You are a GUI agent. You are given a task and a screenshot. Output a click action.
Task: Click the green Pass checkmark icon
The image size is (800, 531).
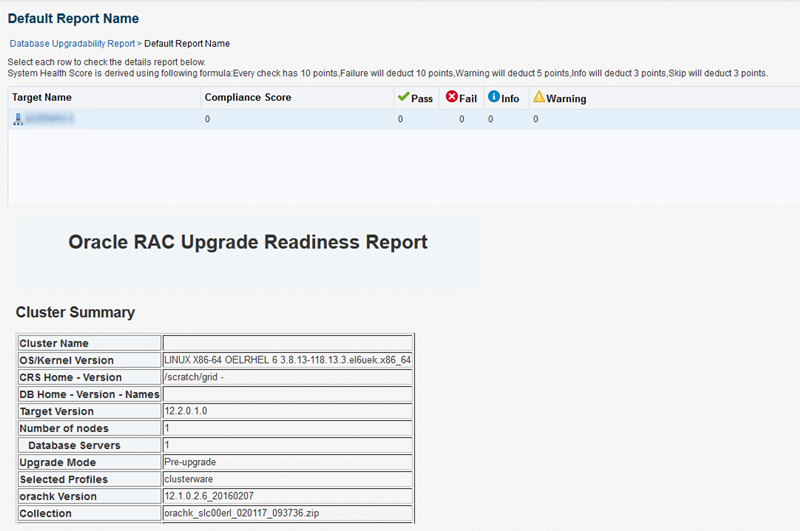[404, 96]
